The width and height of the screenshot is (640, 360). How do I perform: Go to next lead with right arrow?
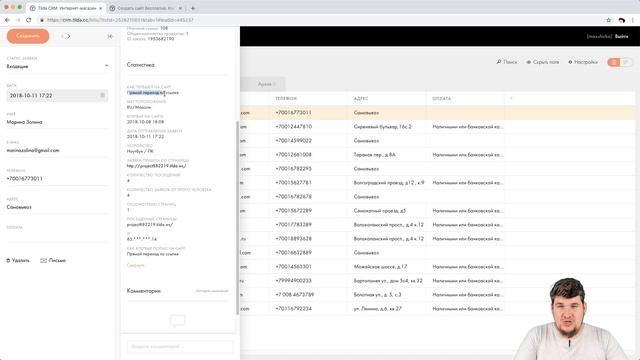pyautogui.click(x=69, y=36)
